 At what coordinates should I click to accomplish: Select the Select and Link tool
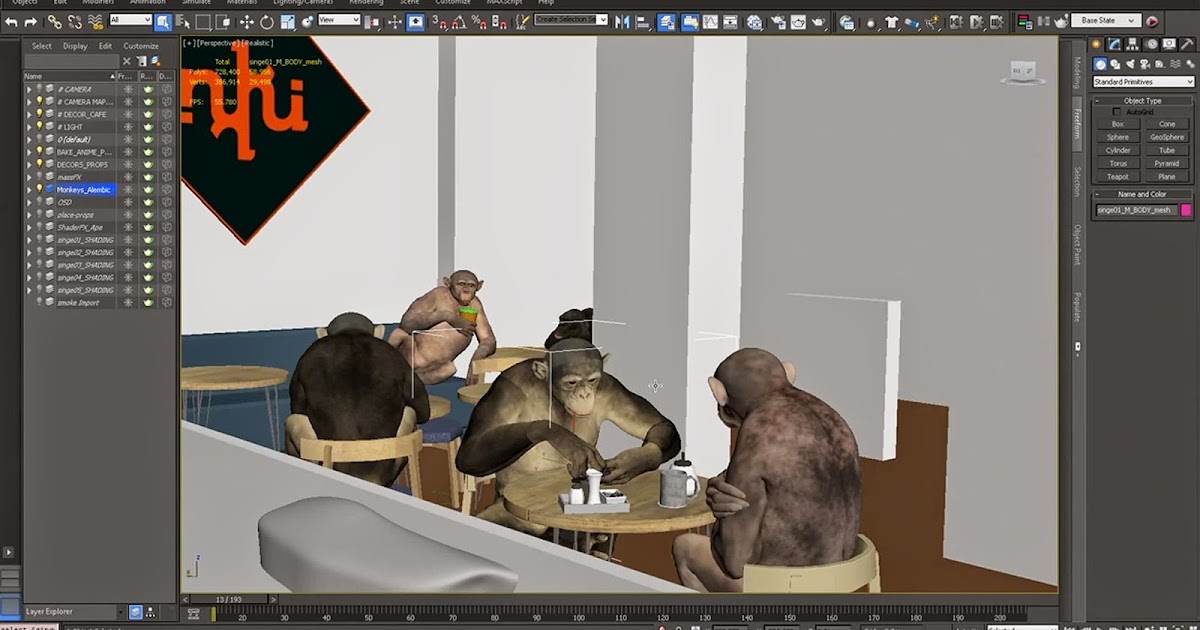[55, 21]
